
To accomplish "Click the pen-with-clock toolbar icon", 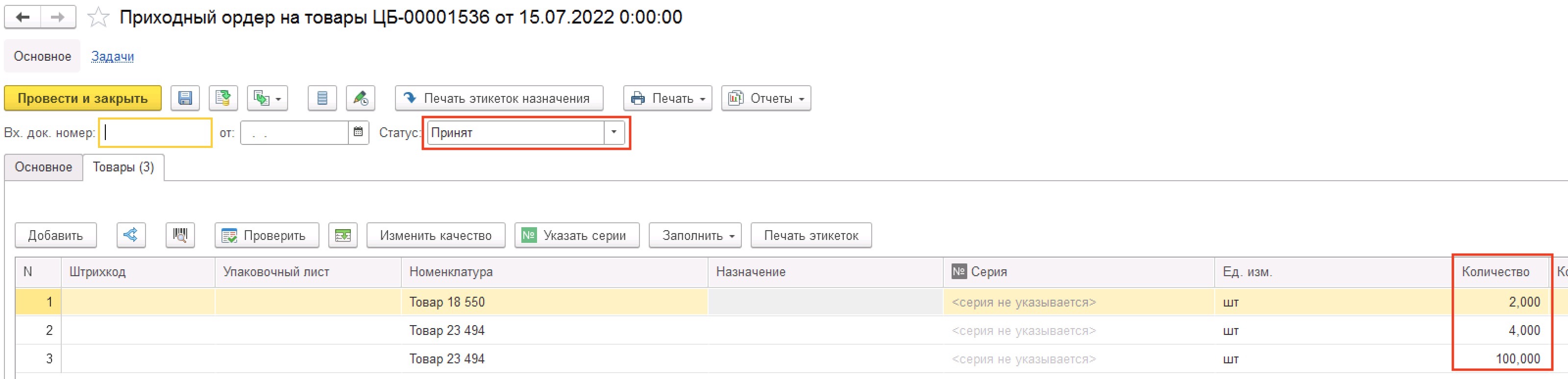I will pyautogui.click(x=360, y=98).
